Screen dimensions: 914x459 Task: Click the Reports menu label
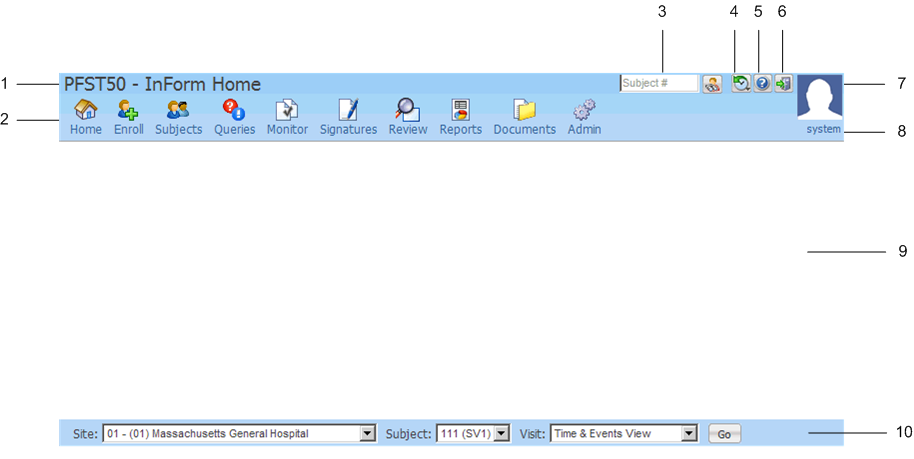pyautogui.click(x=460, y=129)
